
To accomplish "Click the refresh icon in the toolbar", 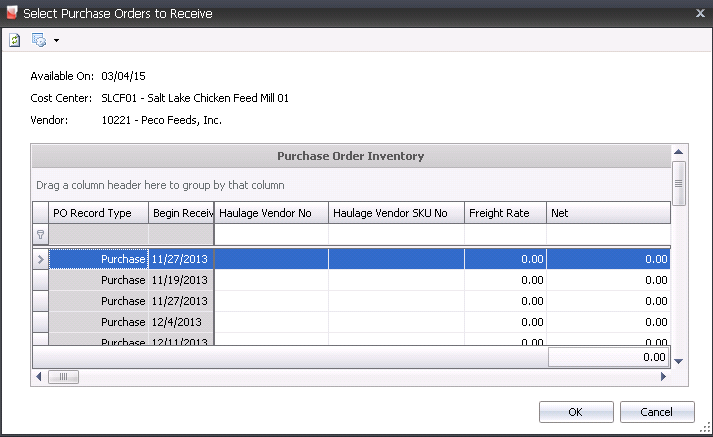I will tap(15, 40).
